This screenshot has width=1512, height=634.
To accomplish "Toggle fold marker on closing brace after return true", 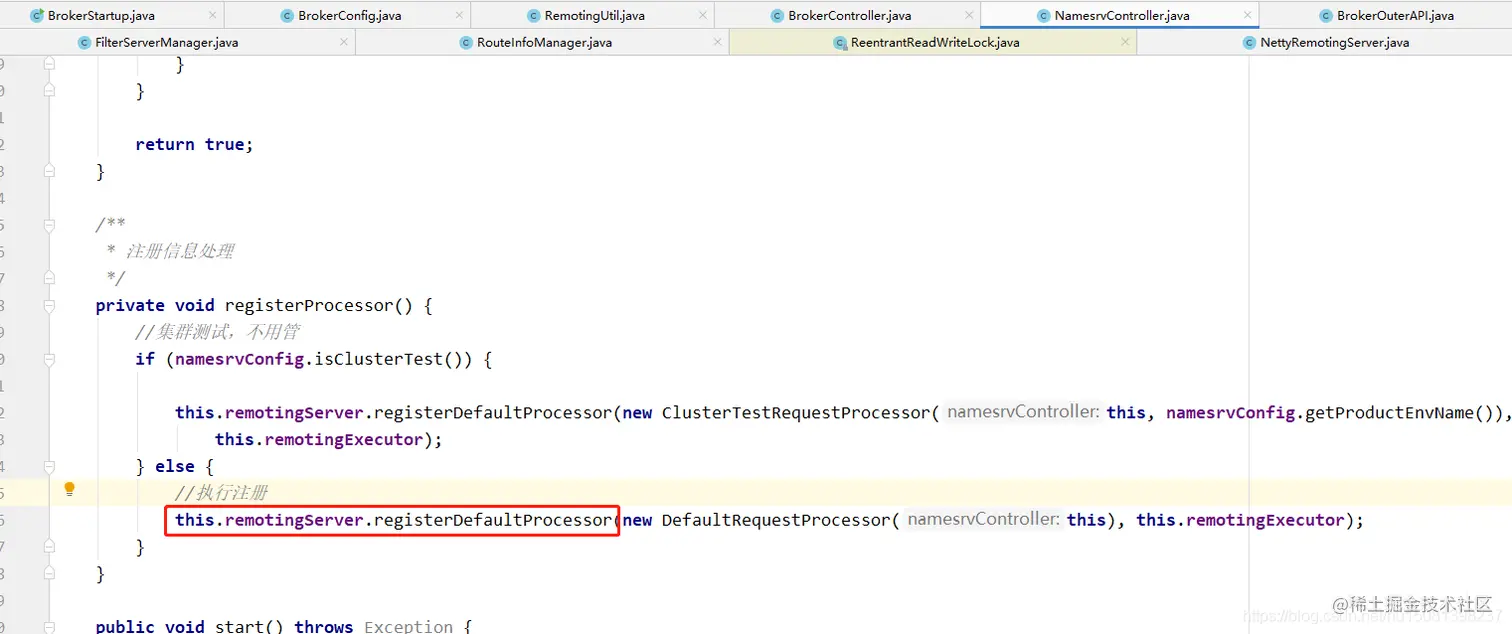I will click(x=49, y=171).
